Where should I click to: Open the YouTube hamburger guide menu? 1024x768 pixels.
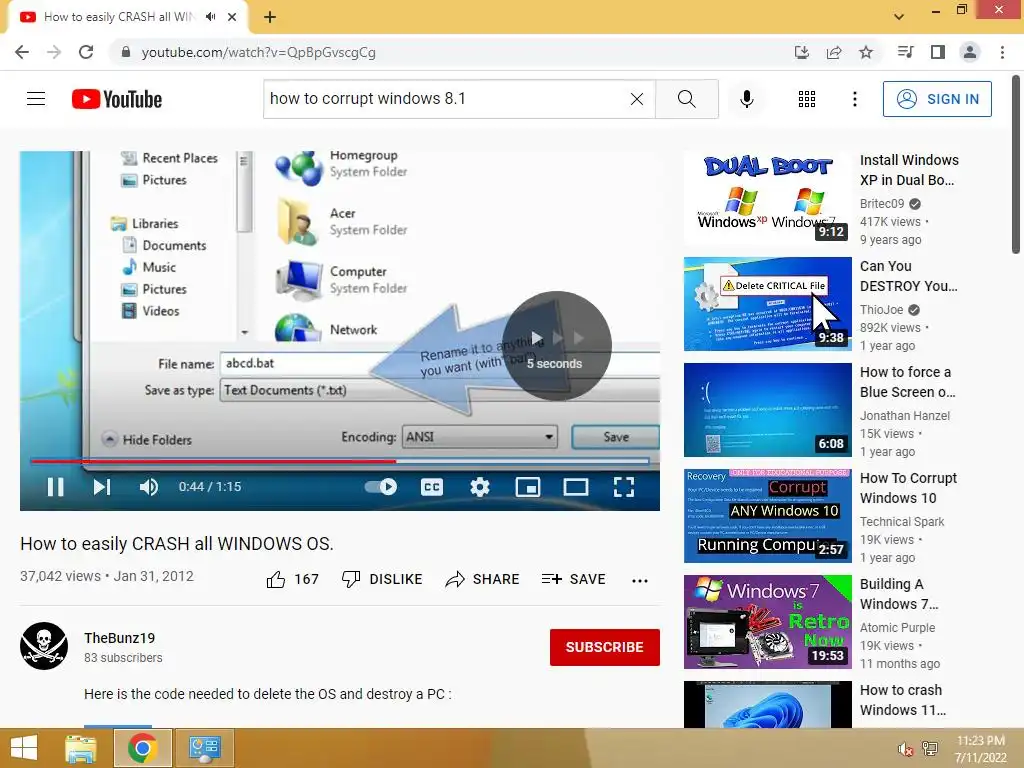[x=36, y=99]
